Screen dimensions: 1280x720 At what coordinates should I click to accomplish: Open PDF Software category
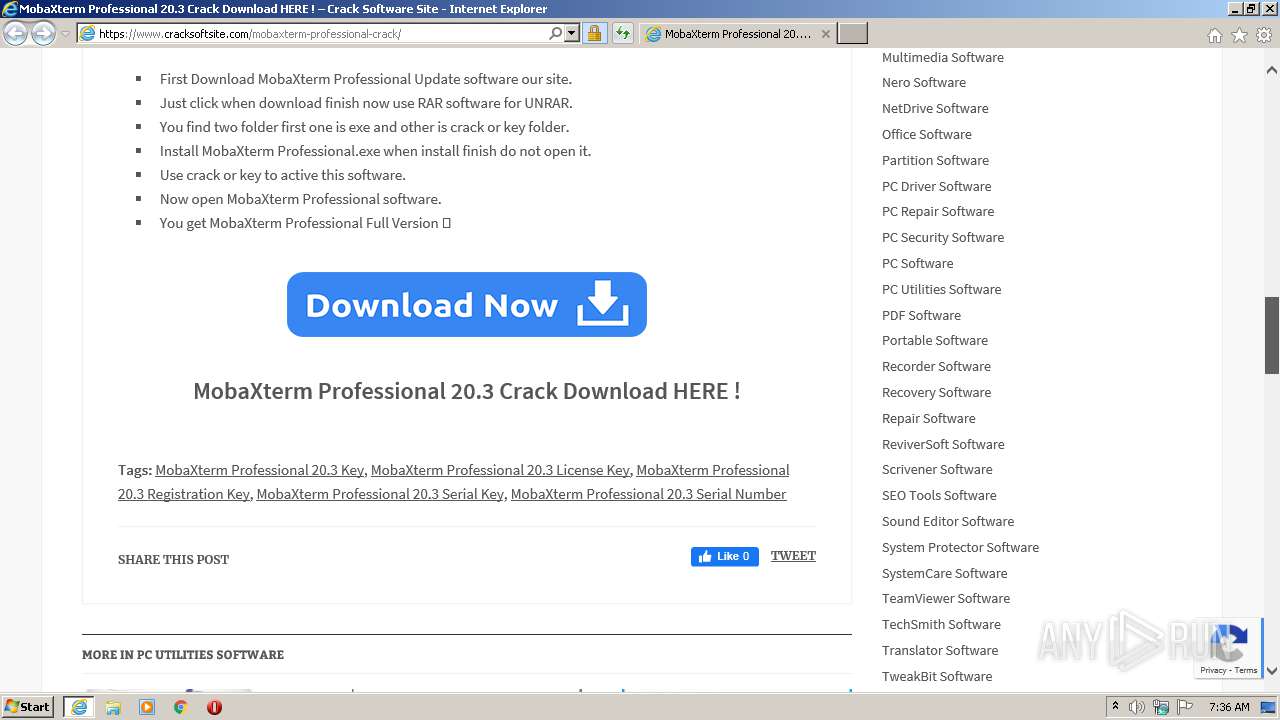click(x=921, y=316)
